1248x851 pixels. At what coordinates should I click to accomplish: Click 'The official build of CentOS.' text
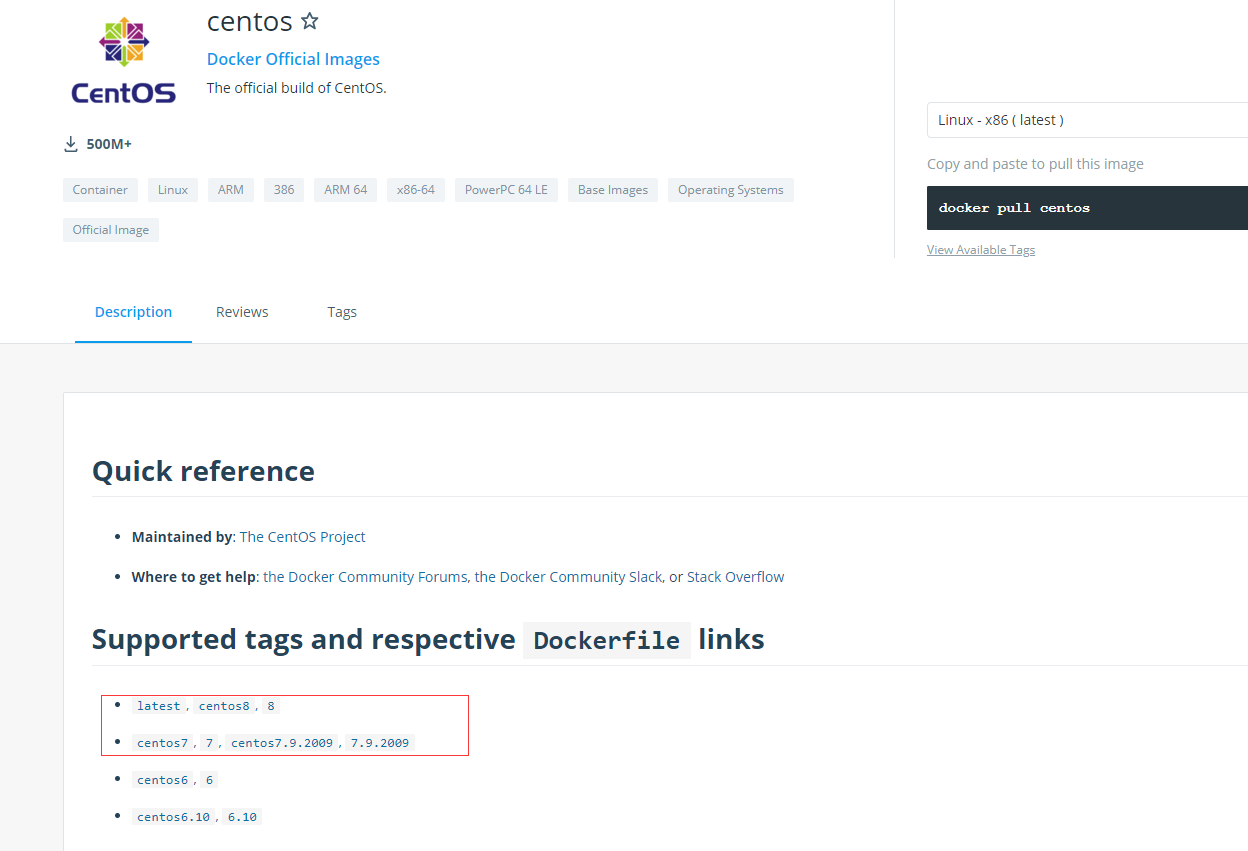tap(297, 88)
